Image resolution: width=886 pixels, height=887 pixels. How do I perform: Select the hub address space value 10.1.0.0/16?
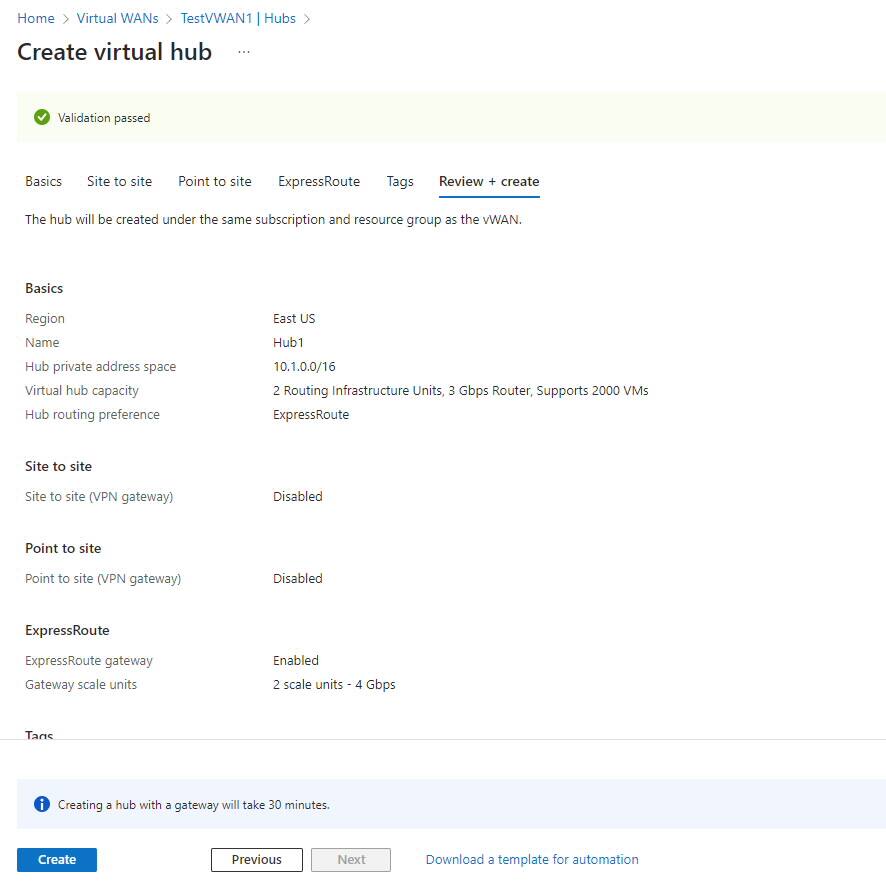pyautogui.click(x=304, y=366)
